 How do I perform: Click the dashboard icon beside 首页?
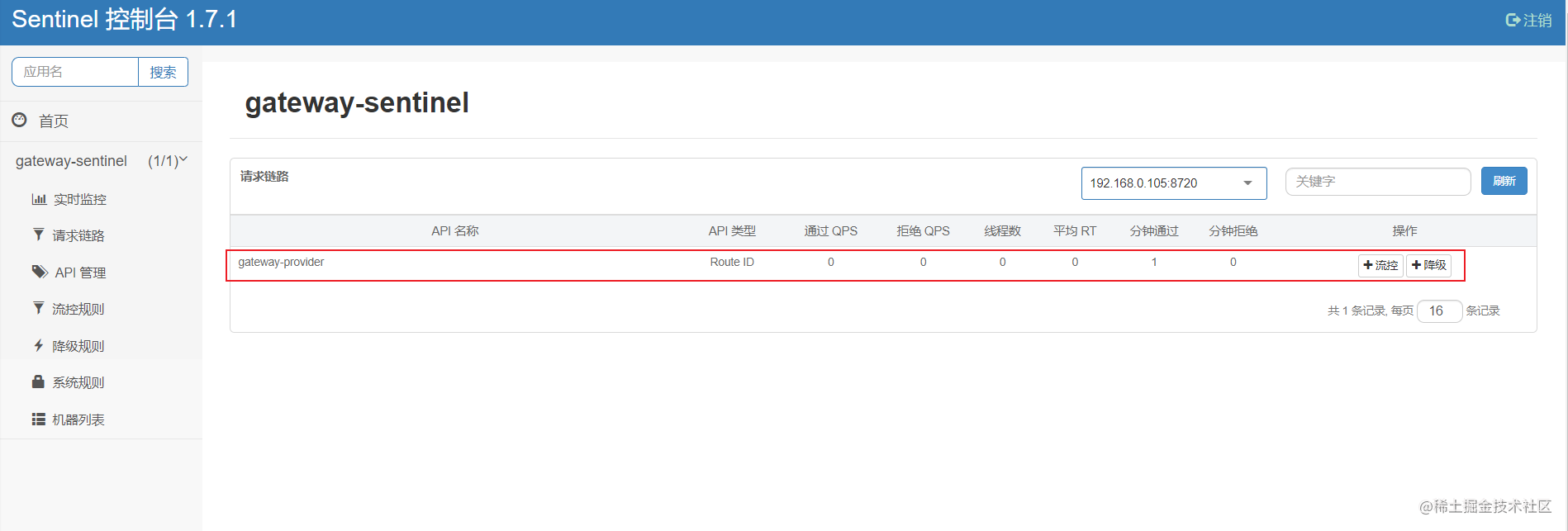19,120
